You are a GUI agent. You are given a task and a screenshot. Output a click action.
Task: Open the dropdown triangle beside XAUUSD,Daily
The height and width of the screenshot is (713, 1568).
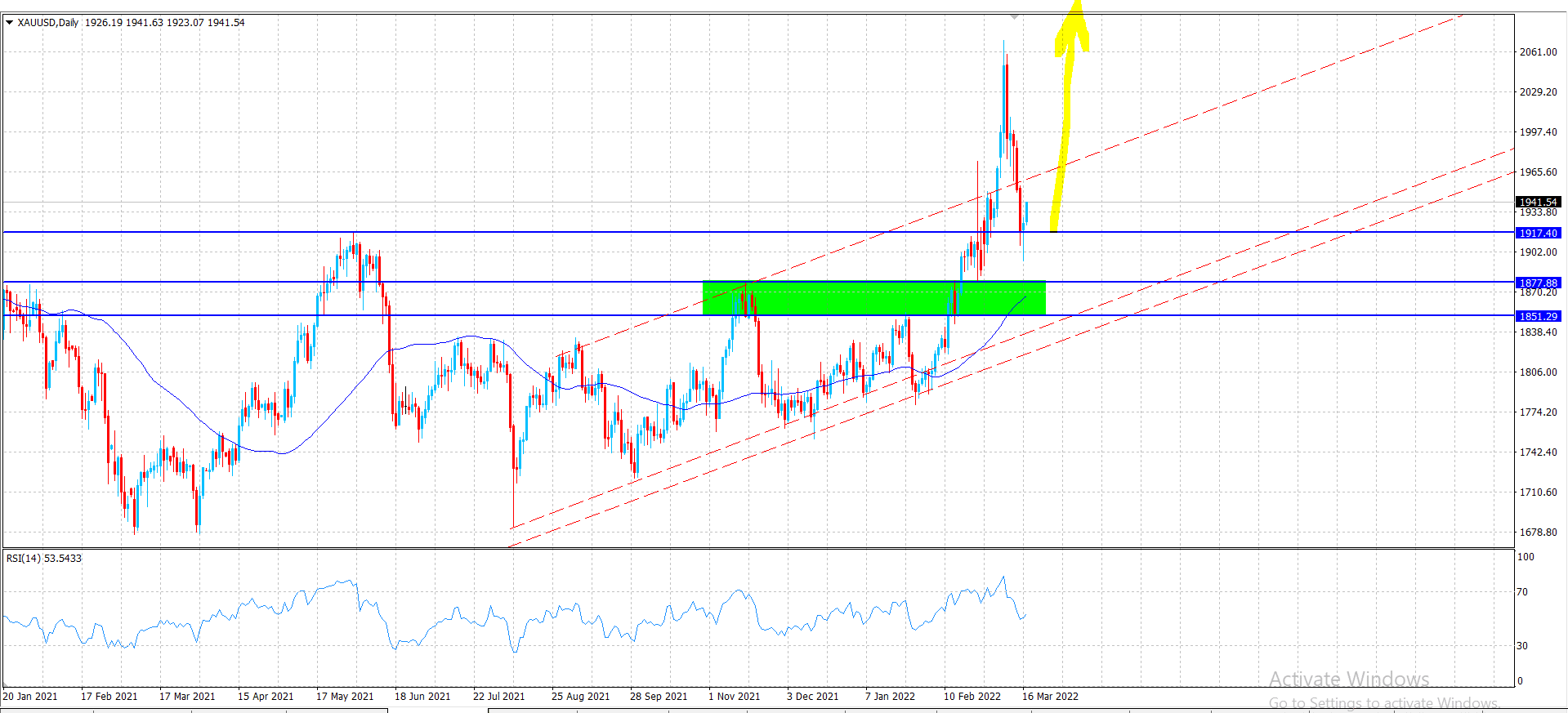click(10, 23)
